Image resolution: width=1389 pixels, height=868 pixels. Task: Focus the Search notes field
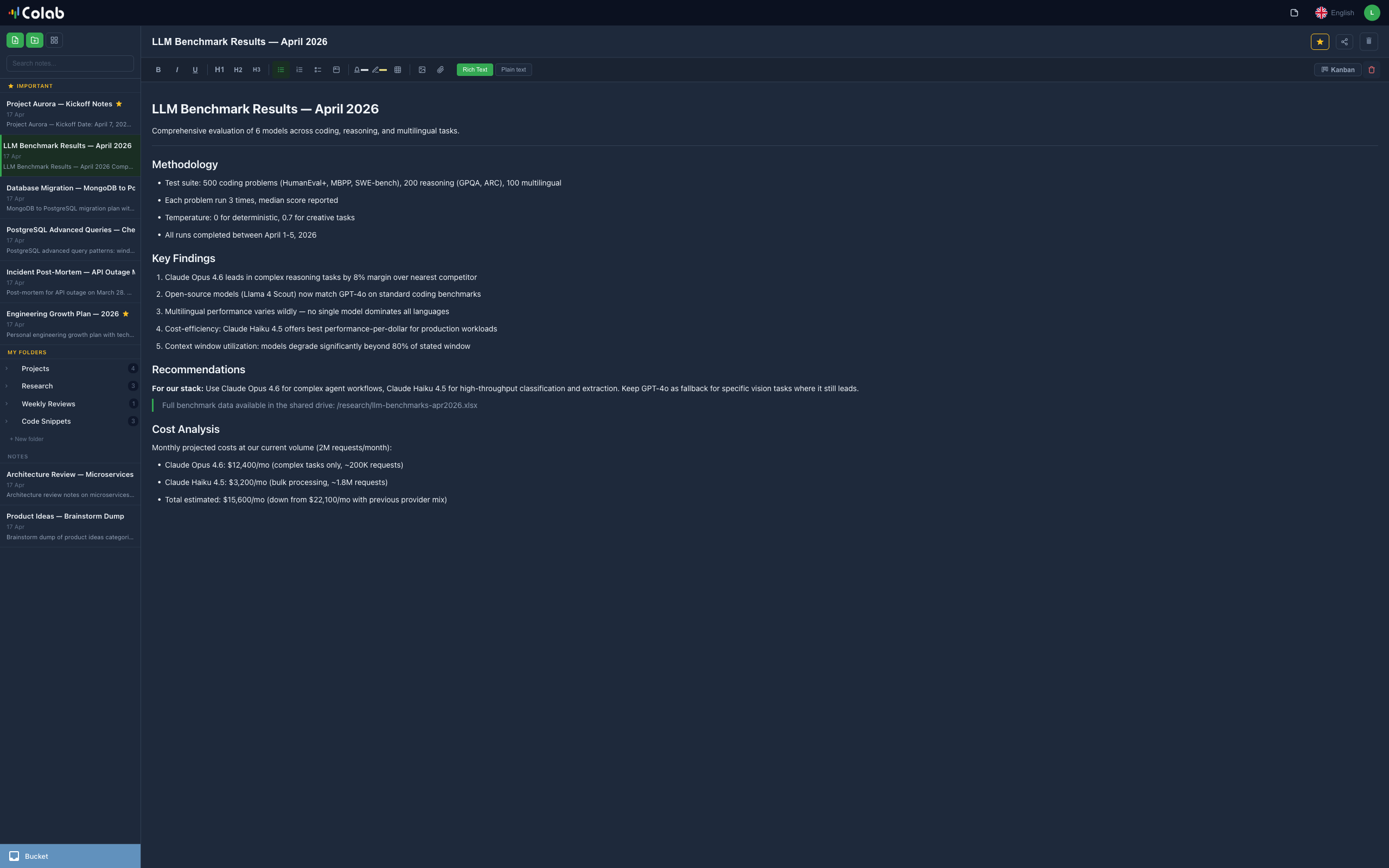click(70, 63)
